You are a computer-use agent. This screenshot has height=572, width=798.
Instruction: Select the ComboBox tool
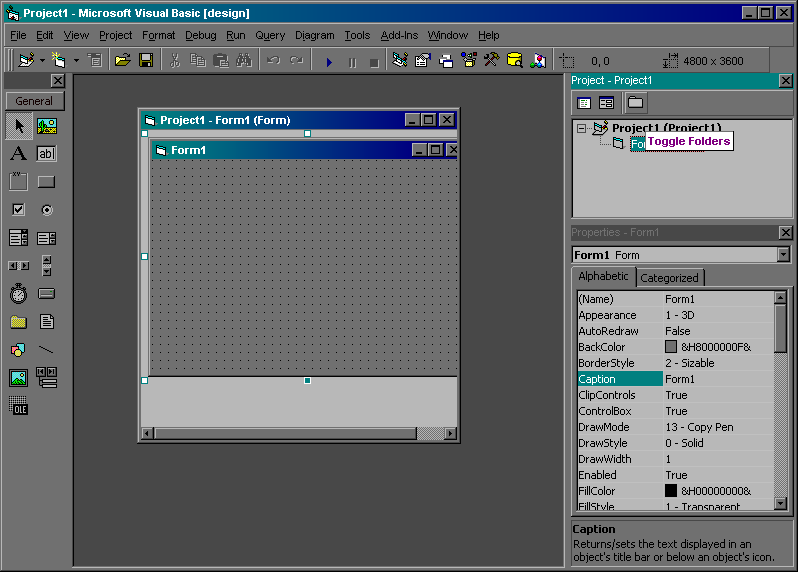coord(19,237)
